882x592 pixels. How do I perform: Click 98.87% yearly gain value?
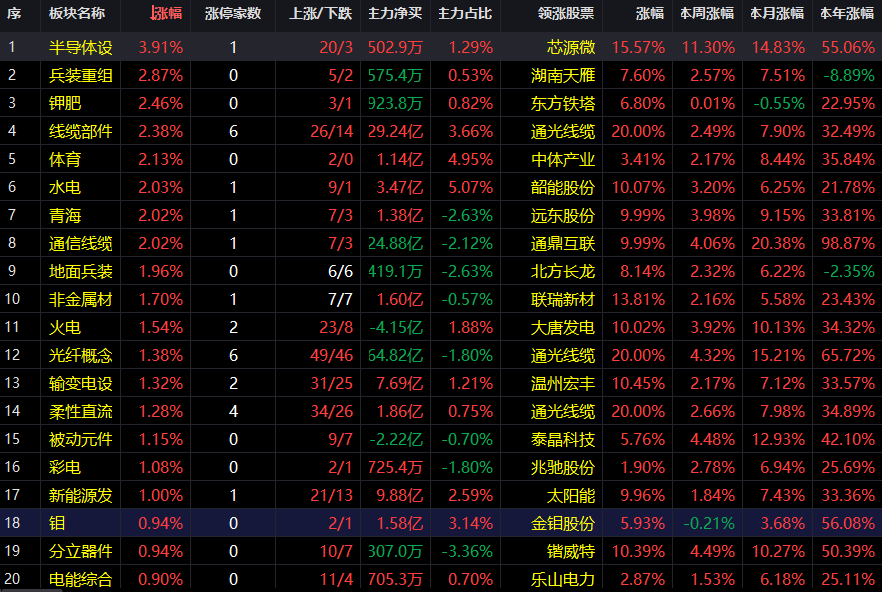pyautogui.click(x=848, y=244)
